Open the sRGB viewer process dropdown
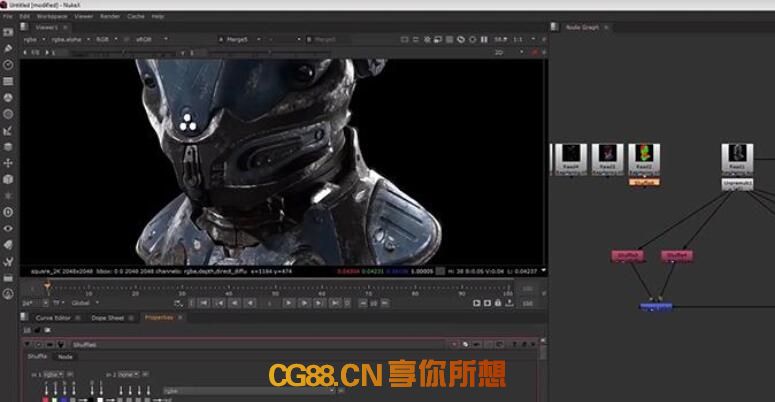This screenshot has height=402, width=775. click(152, 39)
